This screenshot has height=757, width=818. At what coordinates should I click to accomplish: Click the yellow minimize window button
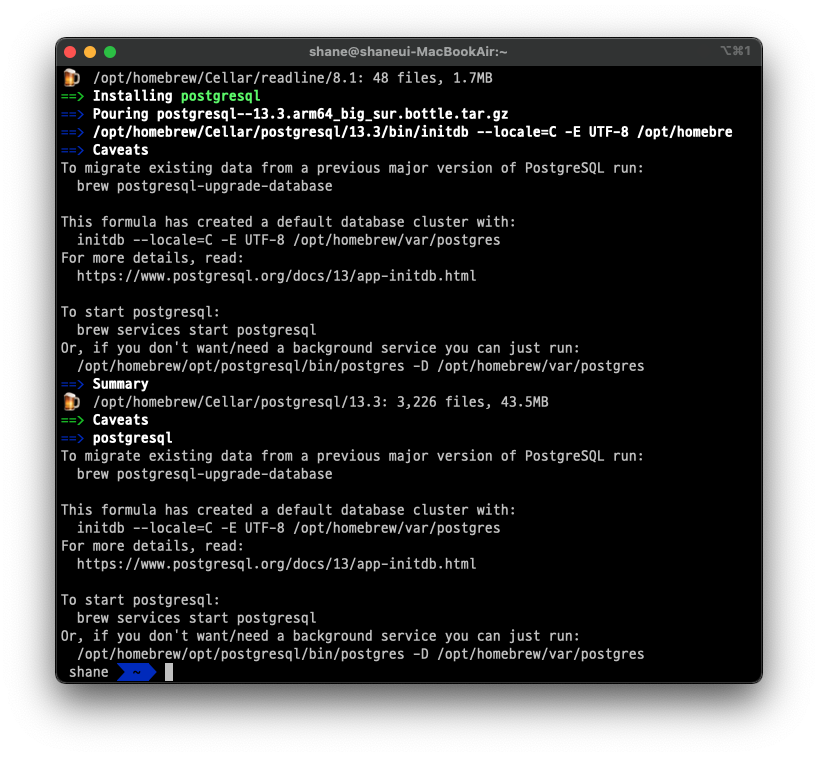pos(90,52)
